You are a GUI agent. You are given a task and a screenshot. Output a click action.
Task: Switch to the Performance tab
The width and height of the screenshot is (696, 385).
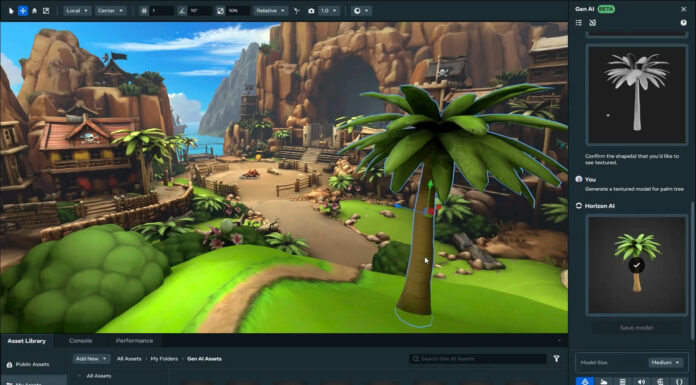134,341
